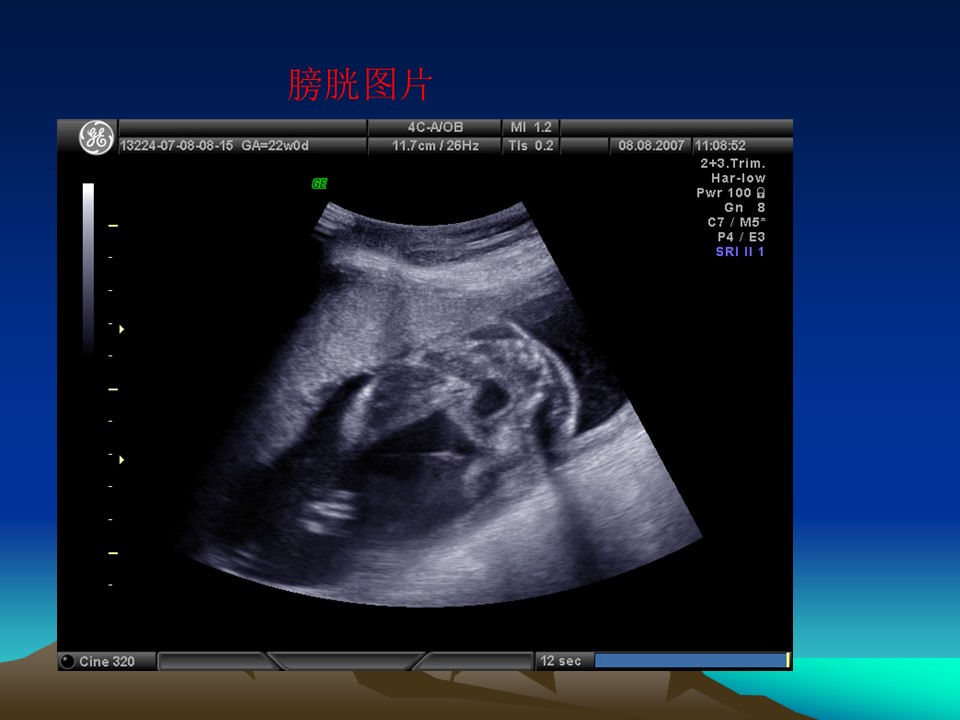
Task: Select the third blank tab in bottom bar
Action: pyautogui.click(x=477, y=661)
